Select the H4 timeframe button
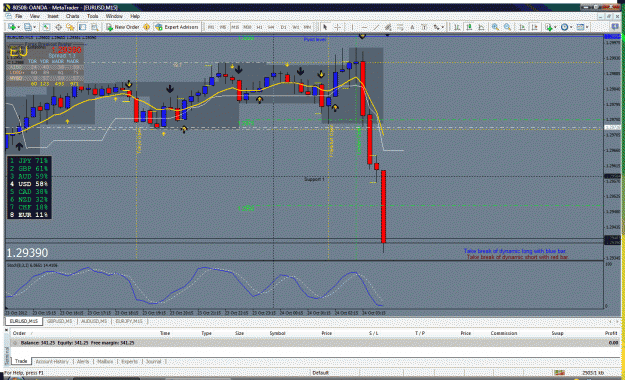Viewport: 625px width, 380px height. (271, 27)
